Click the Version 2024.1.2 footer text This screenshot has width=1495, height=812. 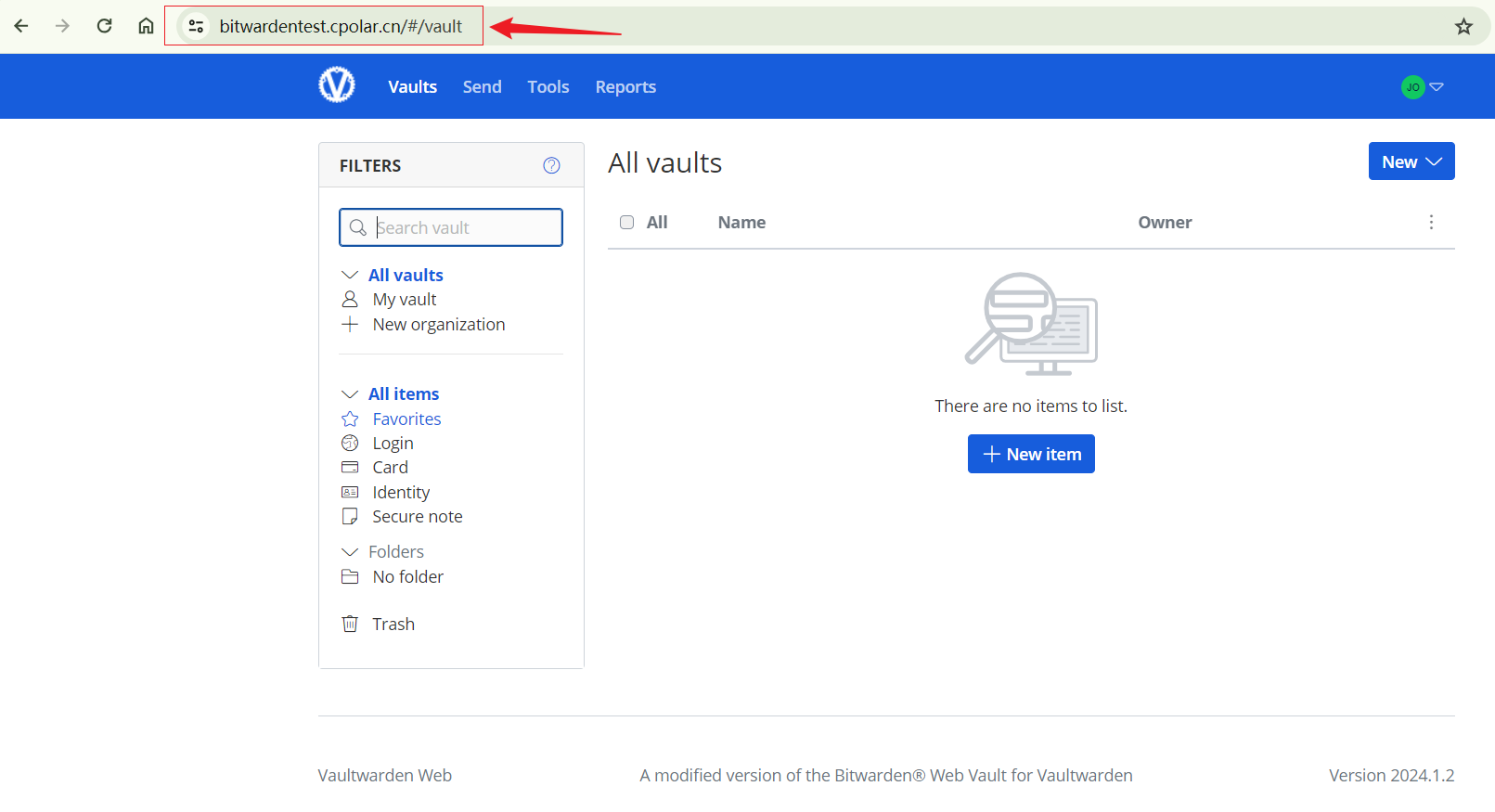tap(1391, 775)
